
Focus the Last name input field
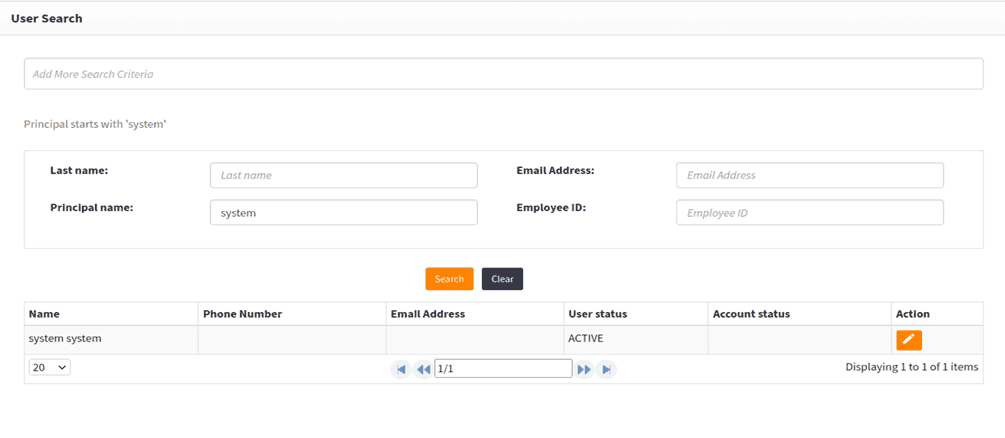tap(343, 175)
